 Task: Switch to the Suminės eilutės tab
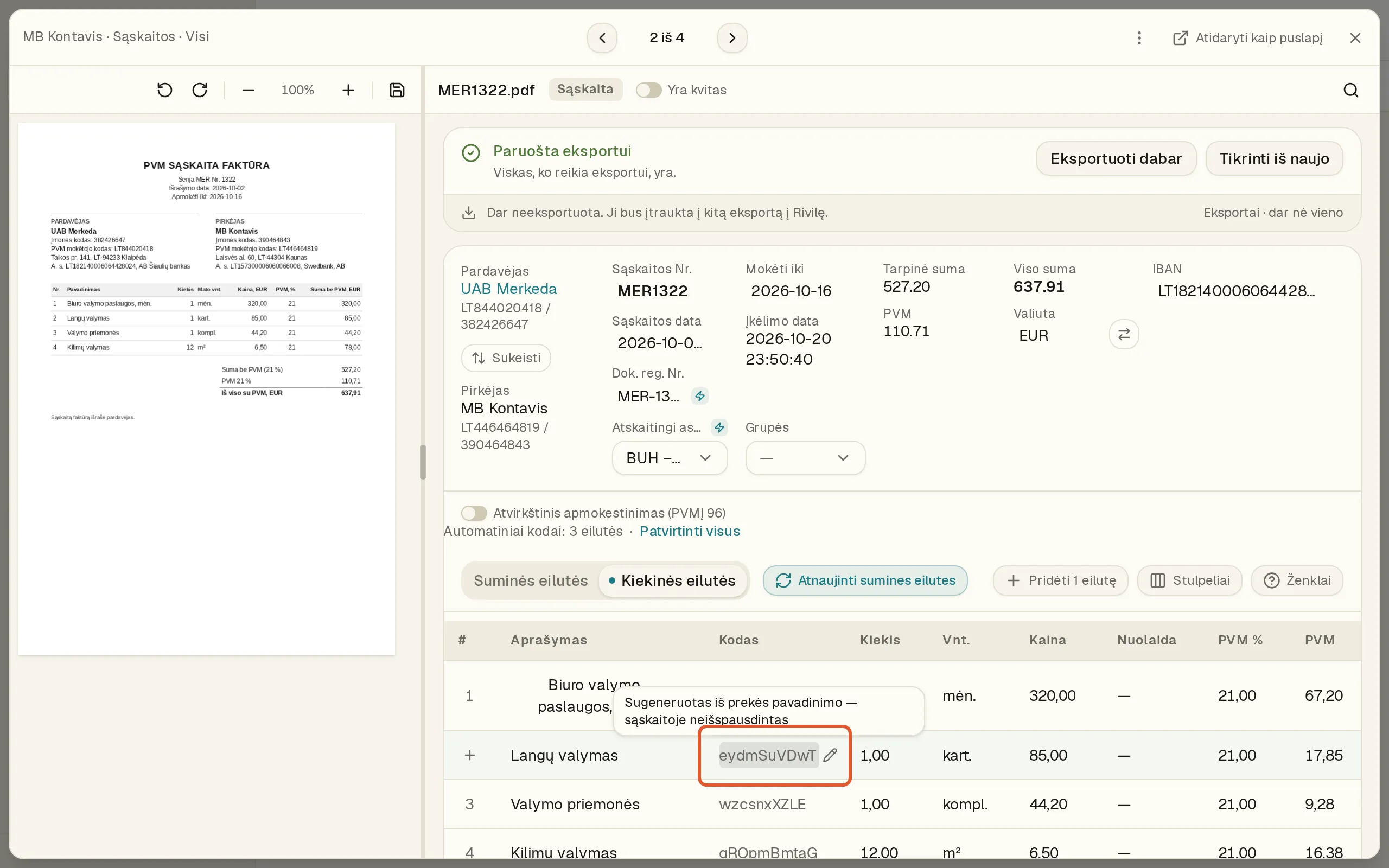tap(530, 580)
